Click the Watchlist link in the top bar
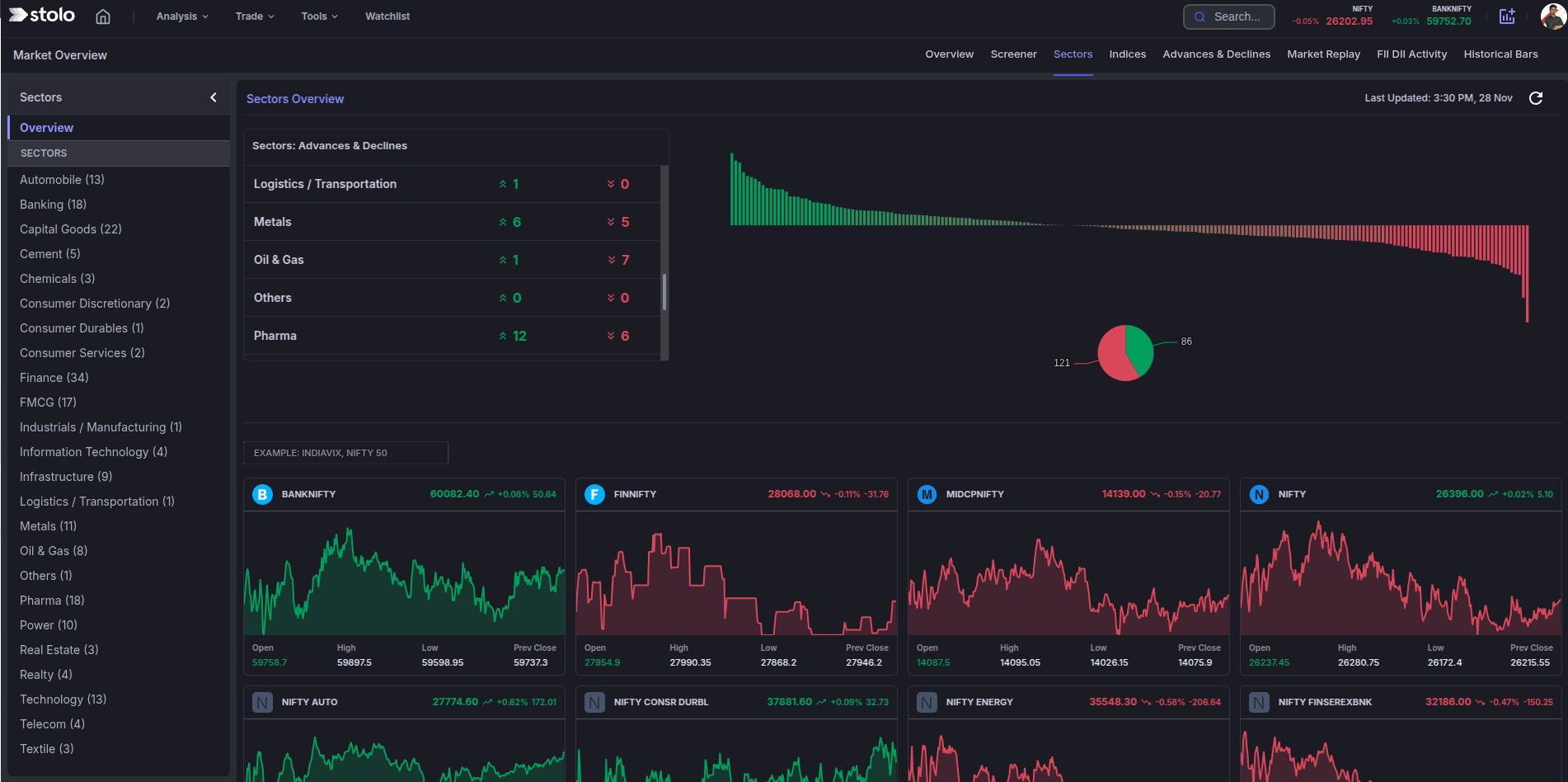The width and height of the screenshot is (1568, 782). click(387, 16)
